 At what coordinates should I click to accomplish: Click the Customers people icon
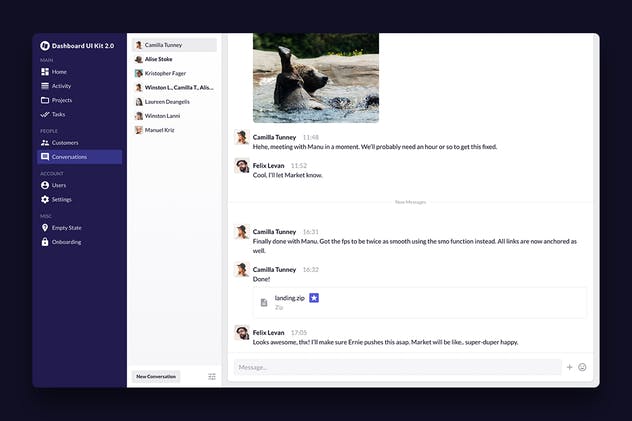click(x=45, y=143)
